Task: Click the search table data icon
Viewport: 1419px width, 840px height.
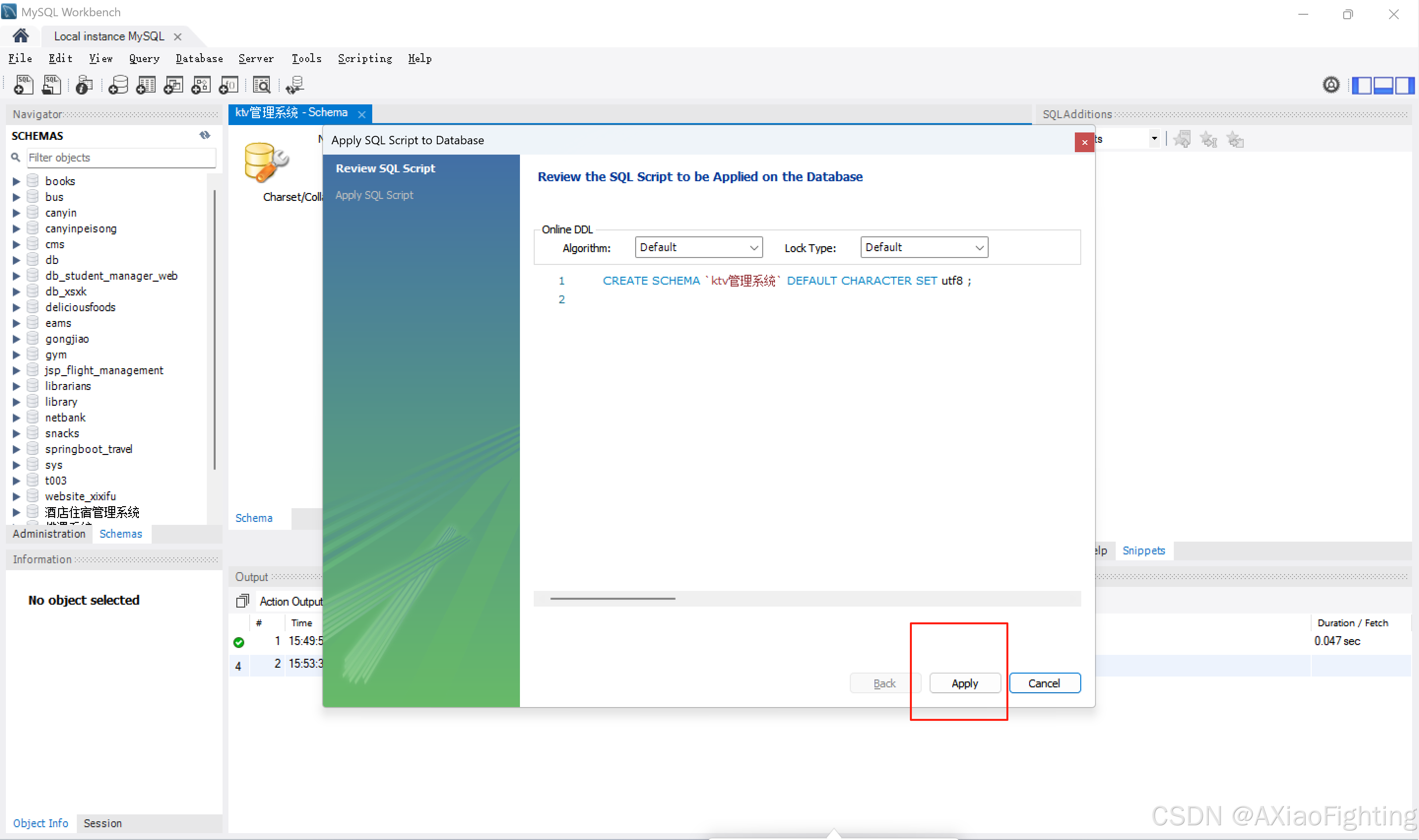Action: (261, 85)
